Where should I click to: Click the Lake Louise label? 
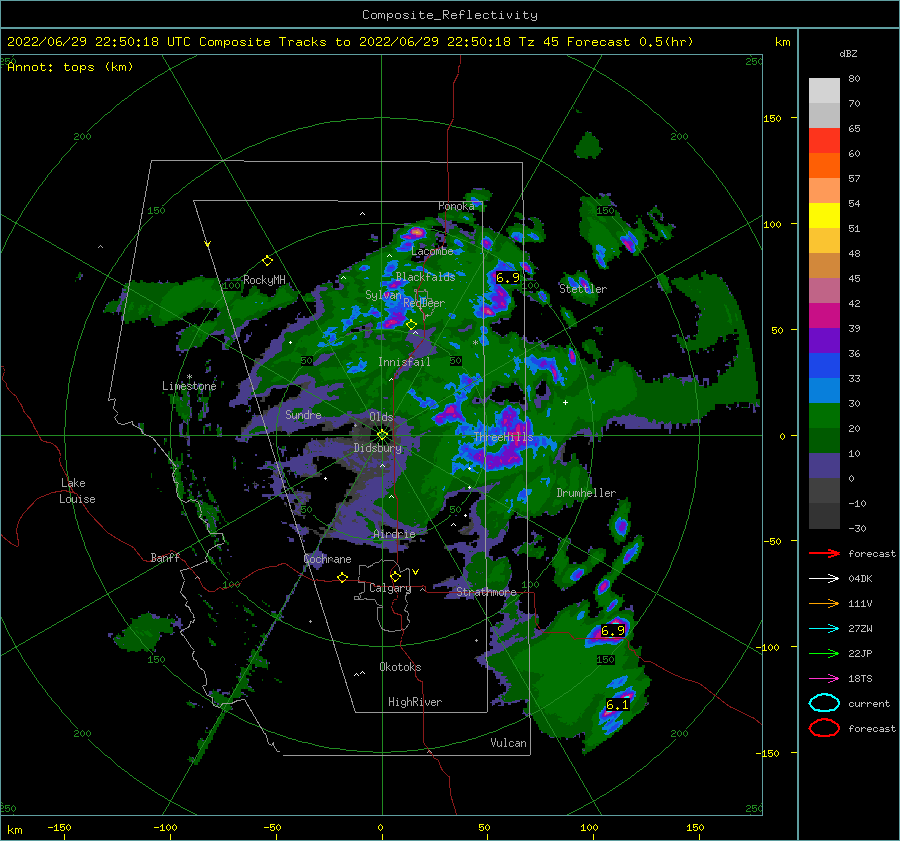coord(77,491)
